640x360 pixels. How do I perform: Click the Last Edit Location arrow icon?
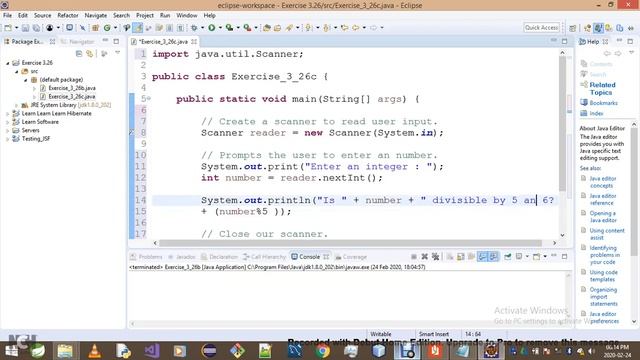[344, 28]
